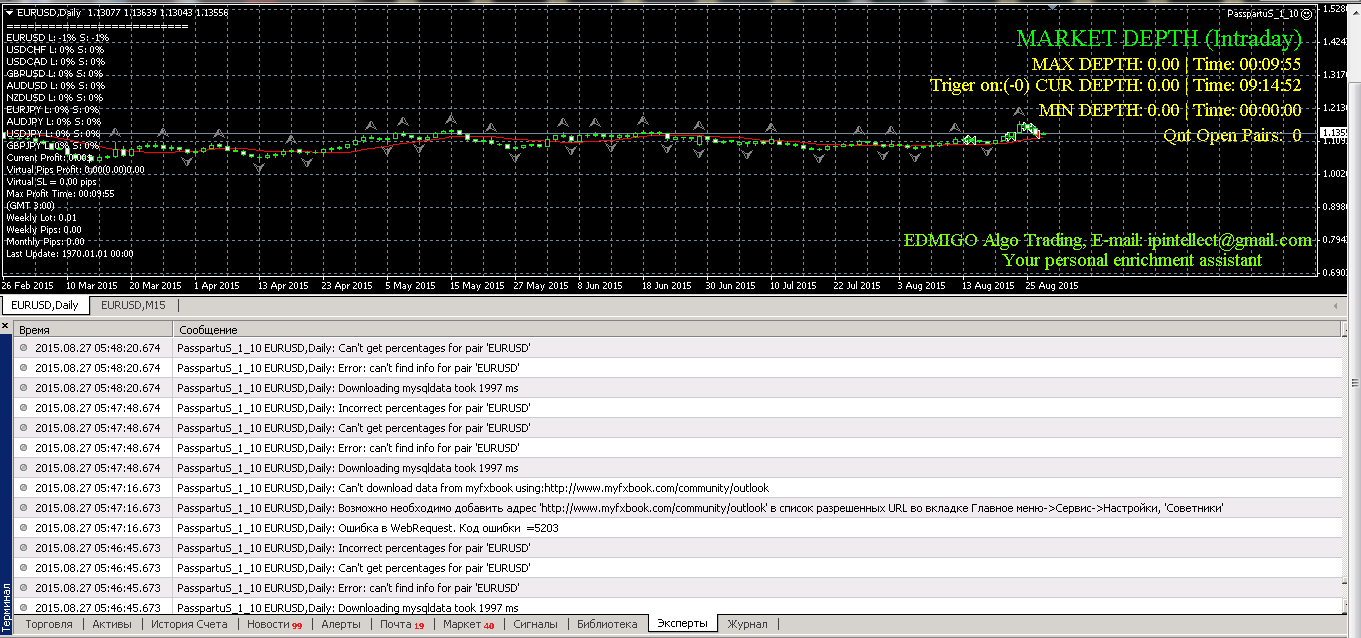This screenshot has height=638, width=1361.
Task: Click the Сообщение column header
Action: coord(757,329)
